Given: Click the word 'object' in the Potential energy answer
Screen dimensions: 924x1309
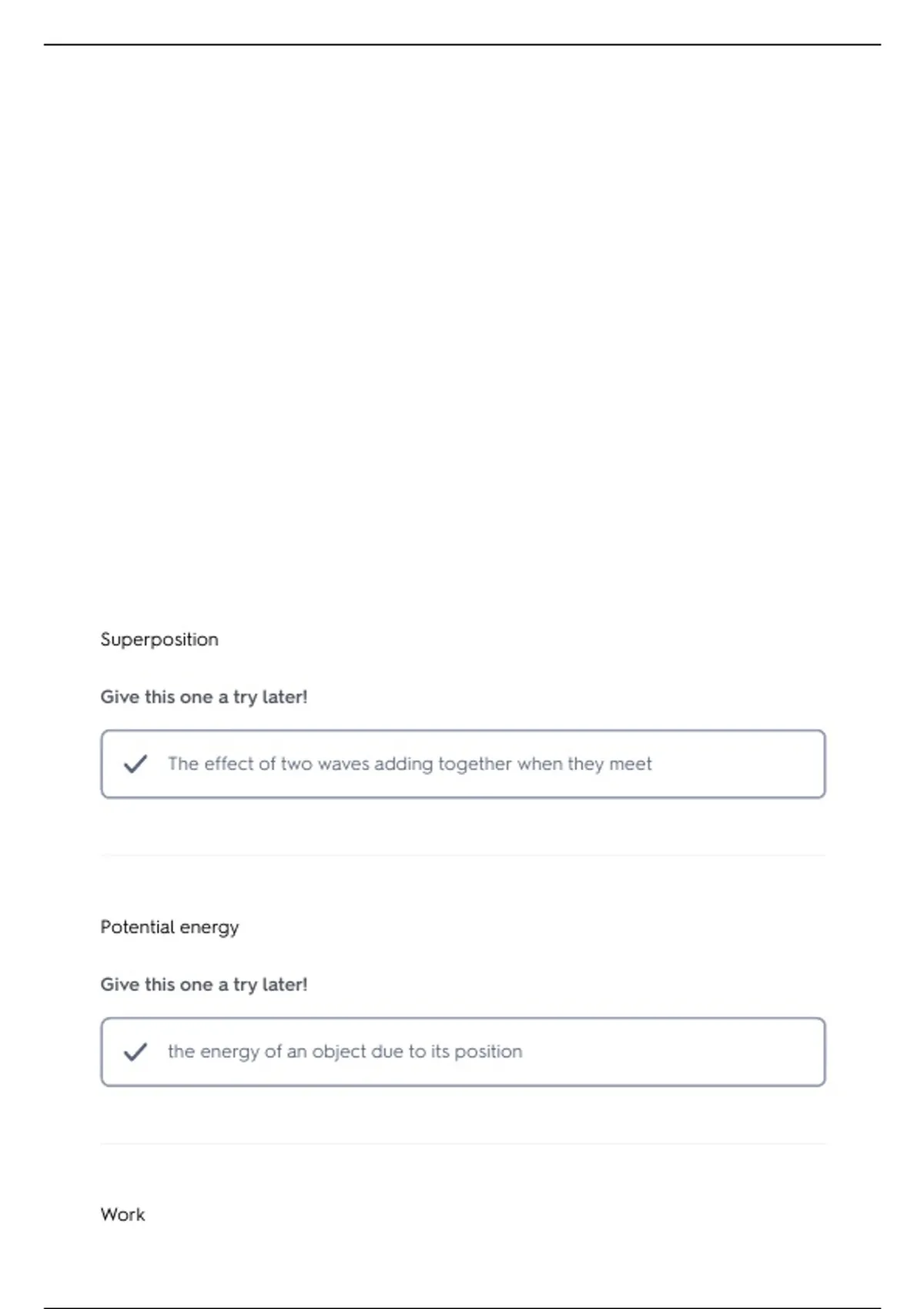Looking at the screenshot, I should (339, 1053).
